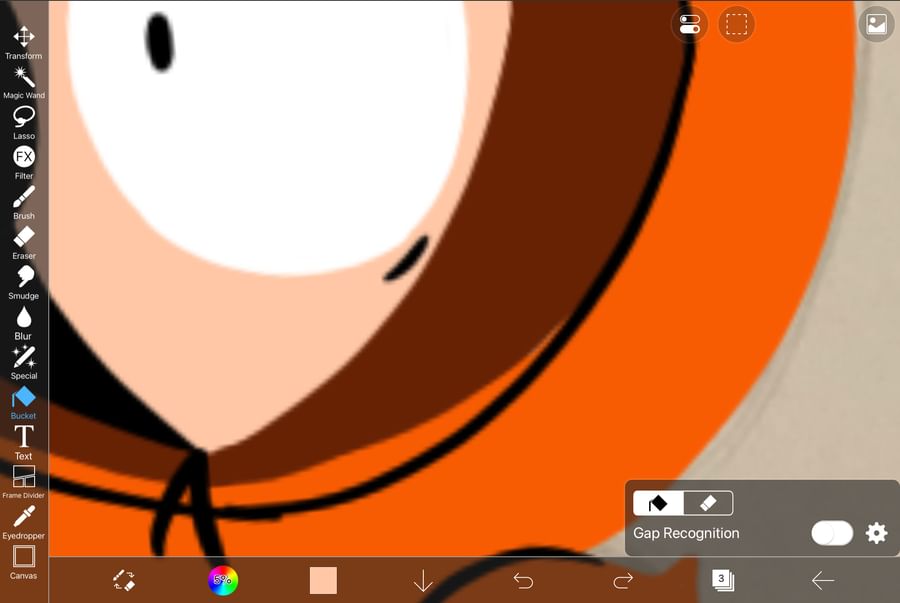Viewport: 900px width, 603px height.
Task: Tap the back arrow to exit
Action: [x=823, y=581]
